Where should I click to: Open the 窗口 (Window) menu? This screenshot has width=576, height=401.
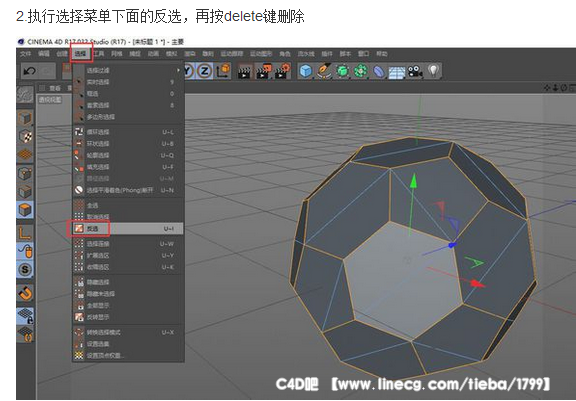tap(363, 54)
